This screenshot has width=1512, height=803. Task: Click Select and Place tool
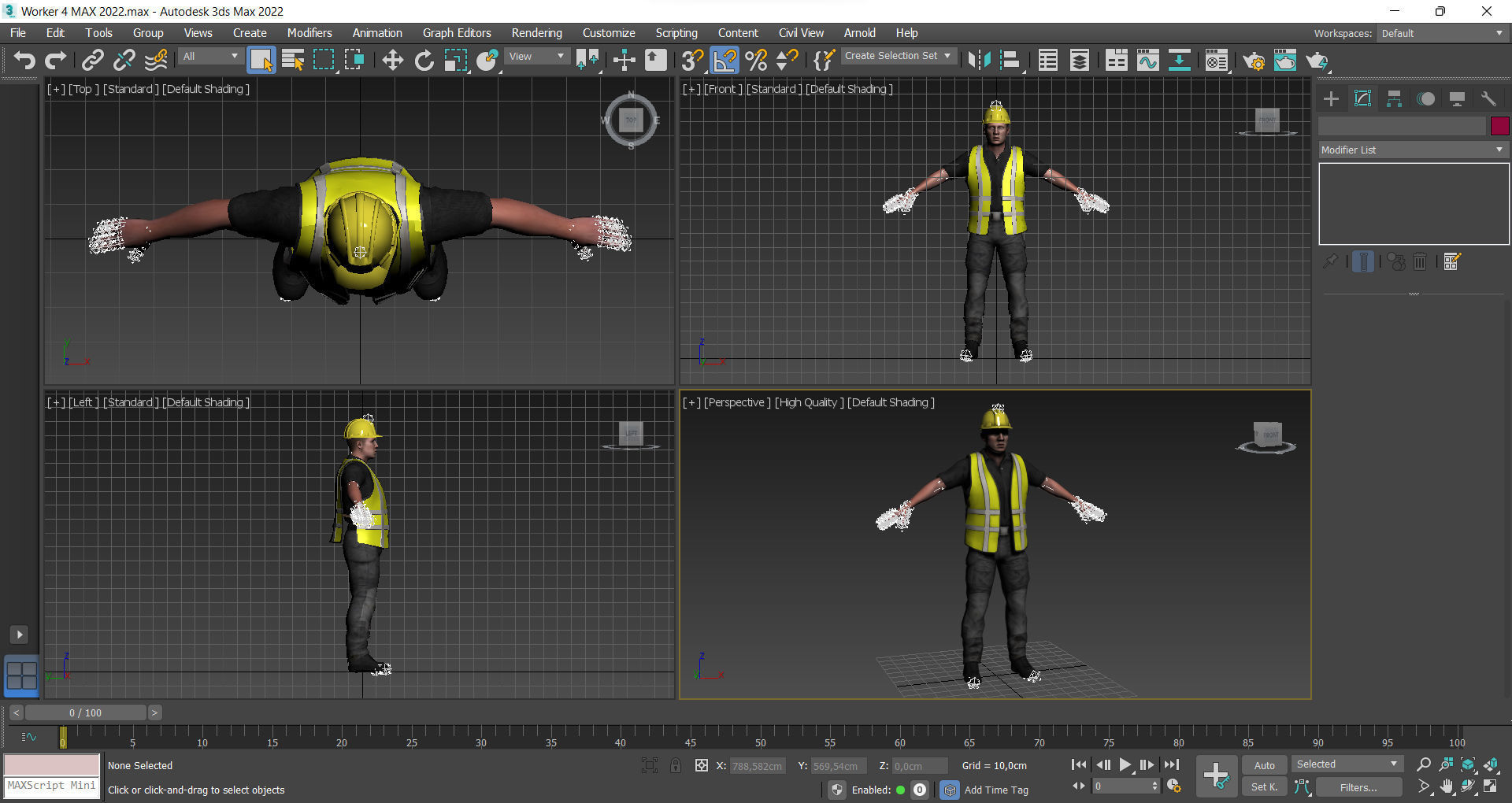coord(487,60)
